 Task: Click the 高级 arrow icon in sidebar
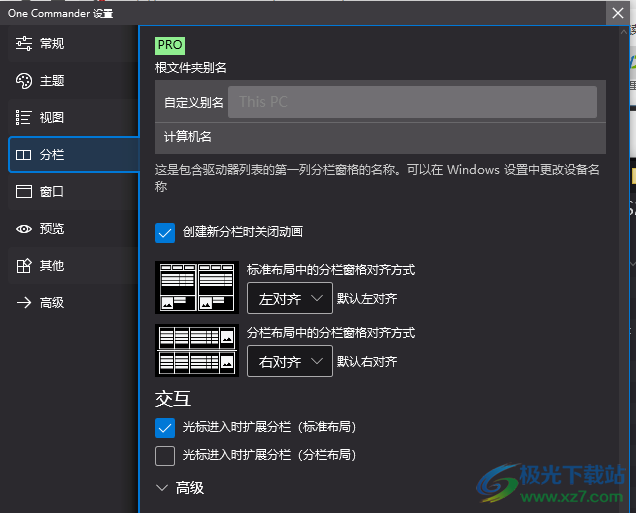pyautogui.click(x=24, y=303)
